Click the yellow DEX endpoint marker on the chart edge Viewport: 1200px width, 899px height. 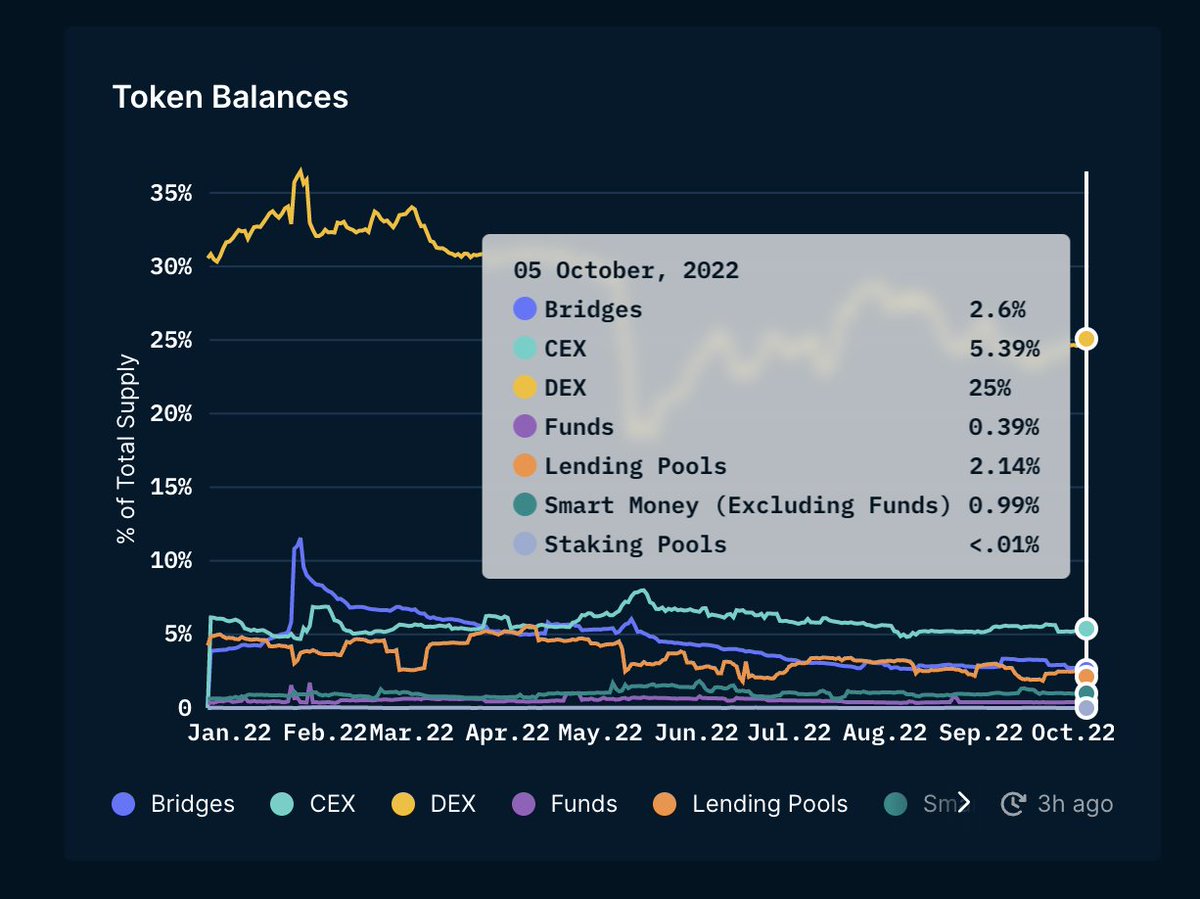pyautogui.click(x=1086, y=339)
